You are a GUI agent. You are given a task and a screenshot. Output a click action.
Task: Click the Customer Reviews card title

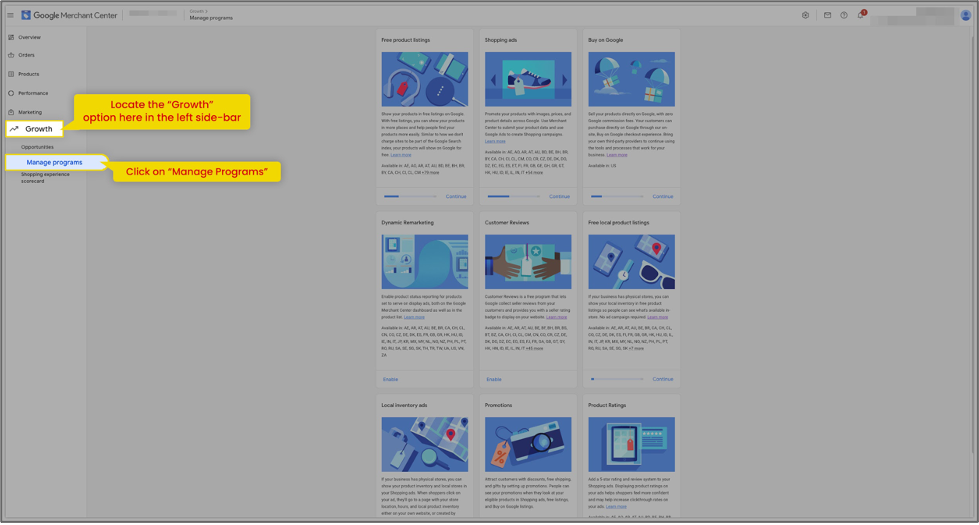[507, 222]
